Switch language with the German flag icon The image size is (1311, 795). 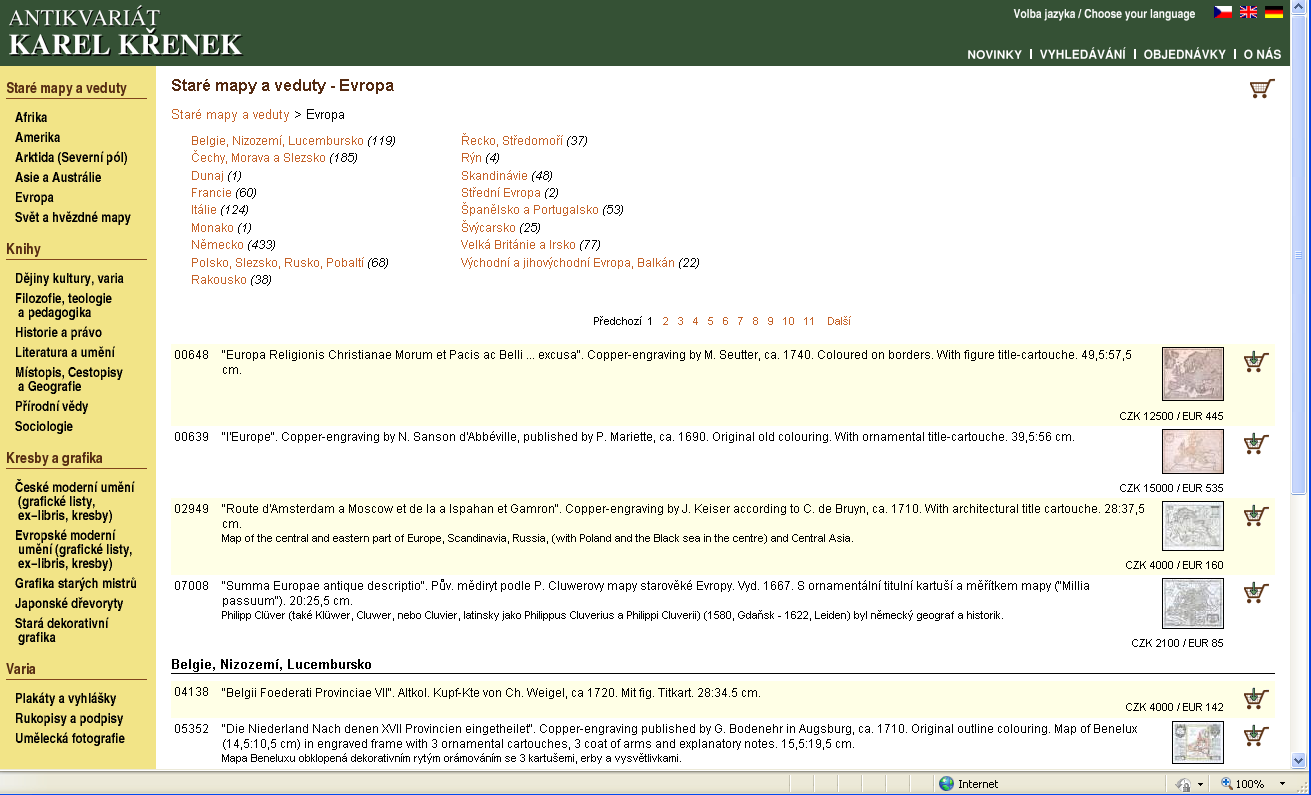pyautogui.click(x=1274, y=12)
